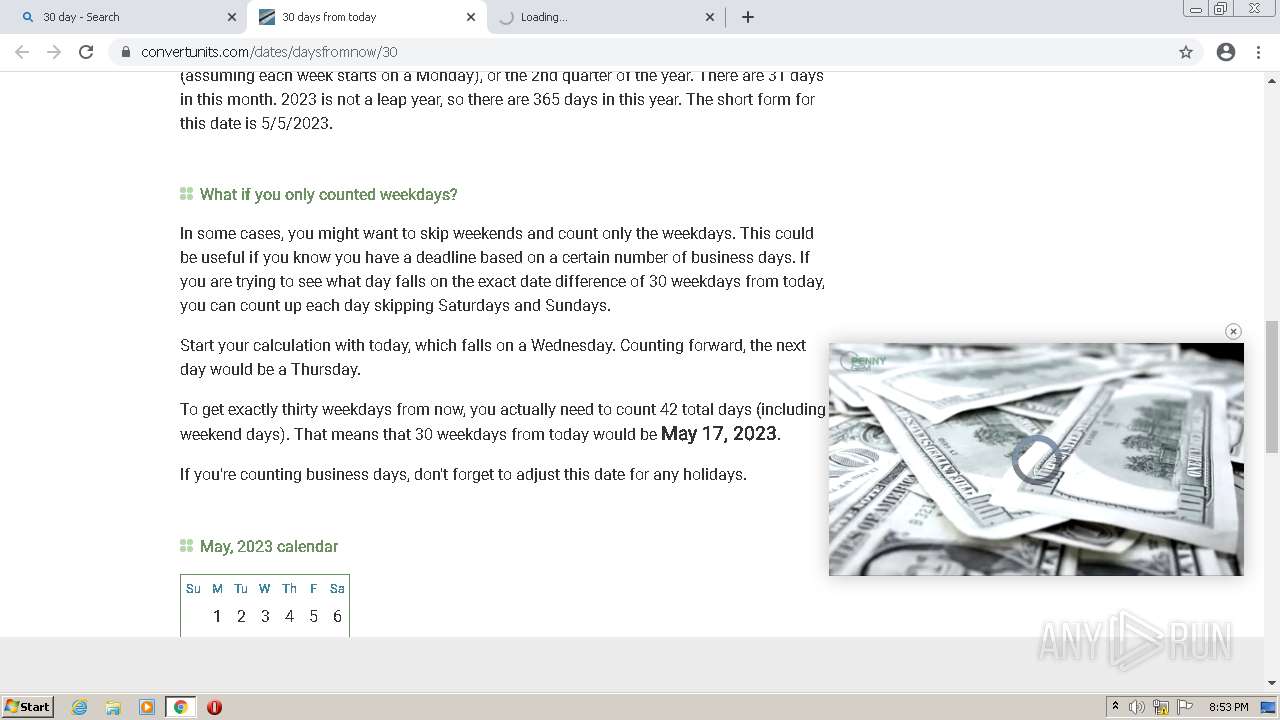This screenshot has width=1280, height=720.
Task: Select day 1 in May calendar
Action: point(217,616)
